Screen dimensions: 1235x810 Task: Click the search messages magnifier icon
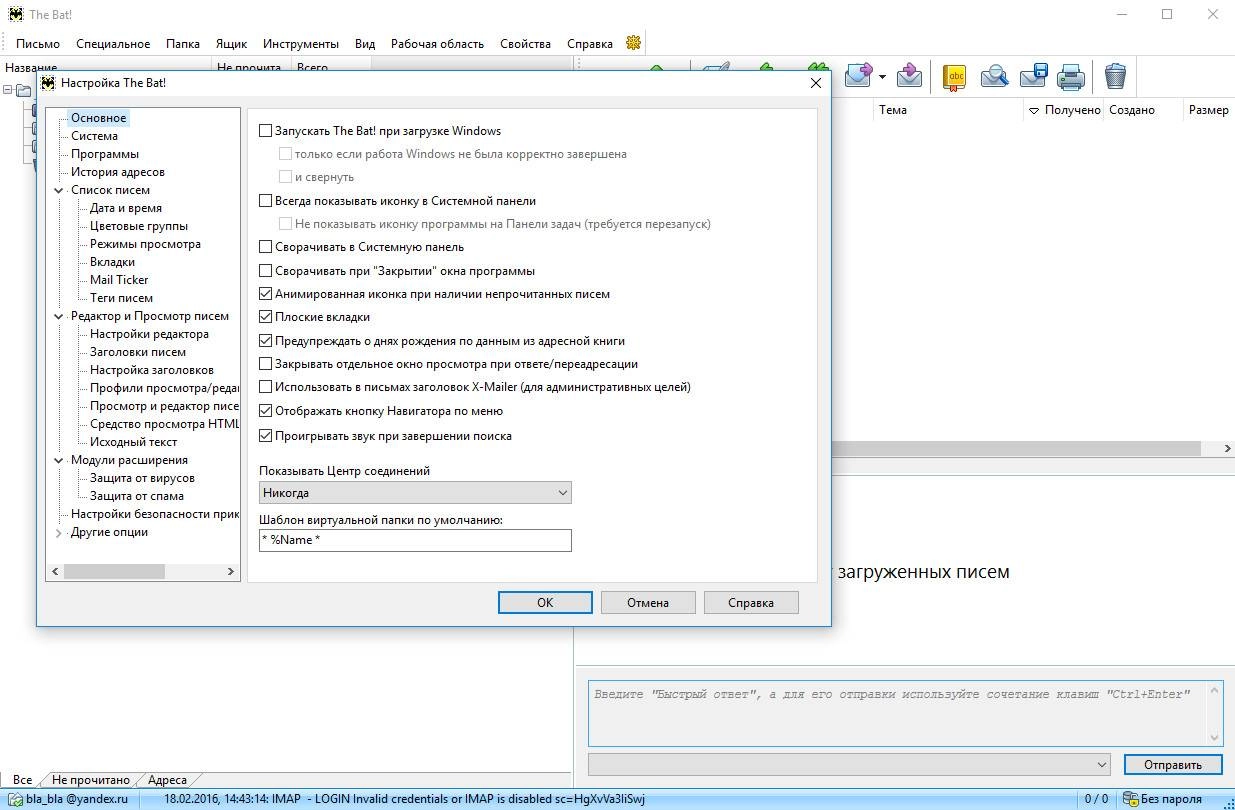click(994, 76)
